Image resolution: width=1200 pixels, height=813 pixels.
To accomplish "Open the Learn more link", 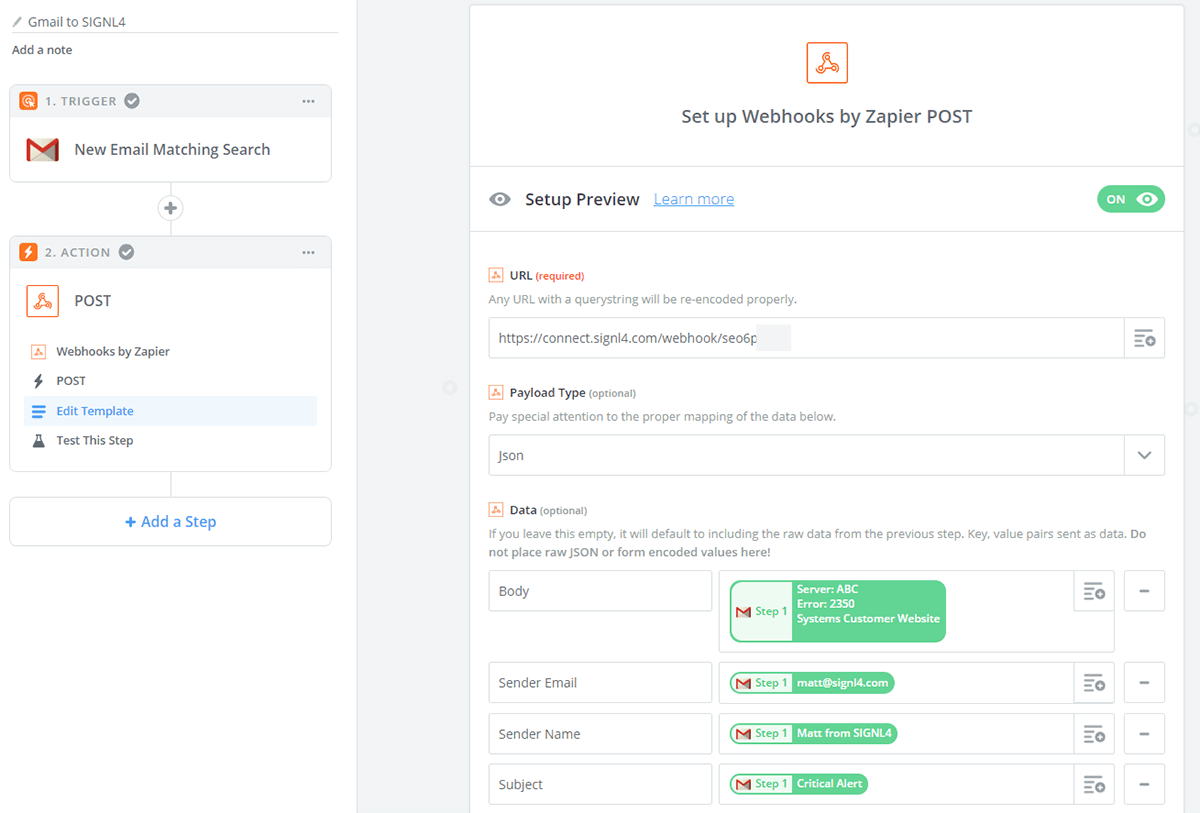I will [x=694, y=199].
